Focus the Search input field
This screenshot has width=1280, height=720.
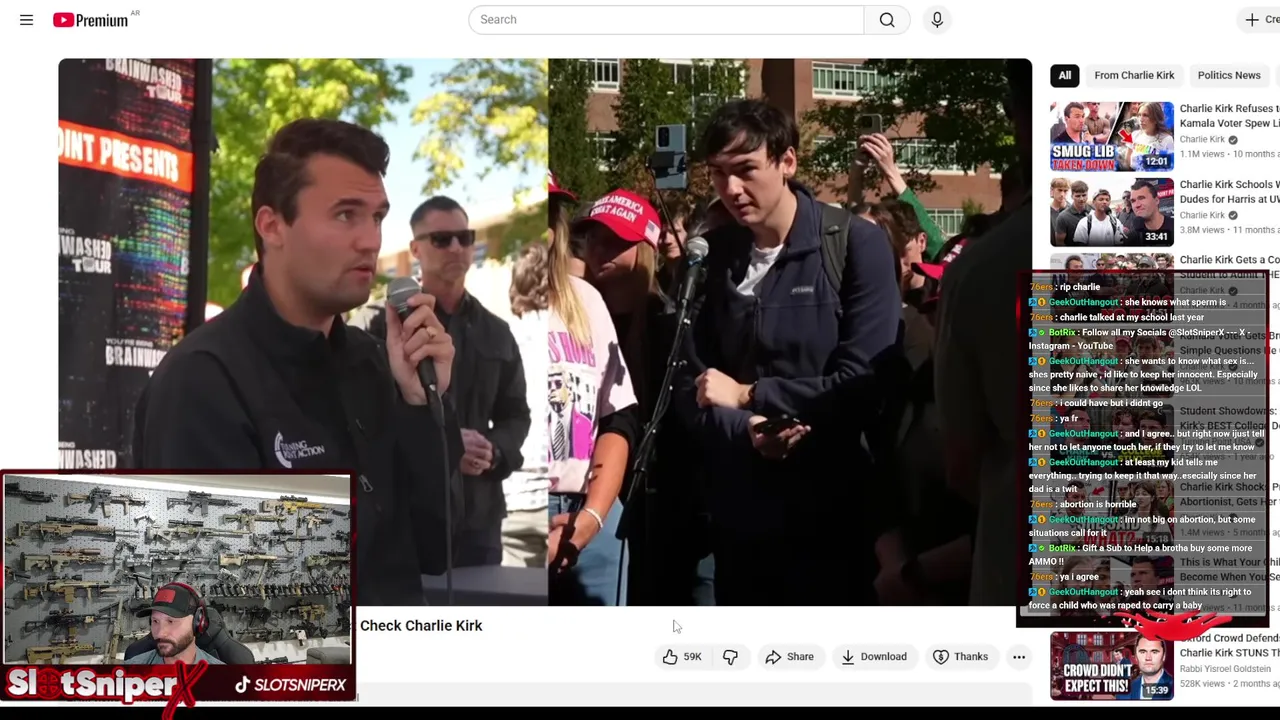666,19
